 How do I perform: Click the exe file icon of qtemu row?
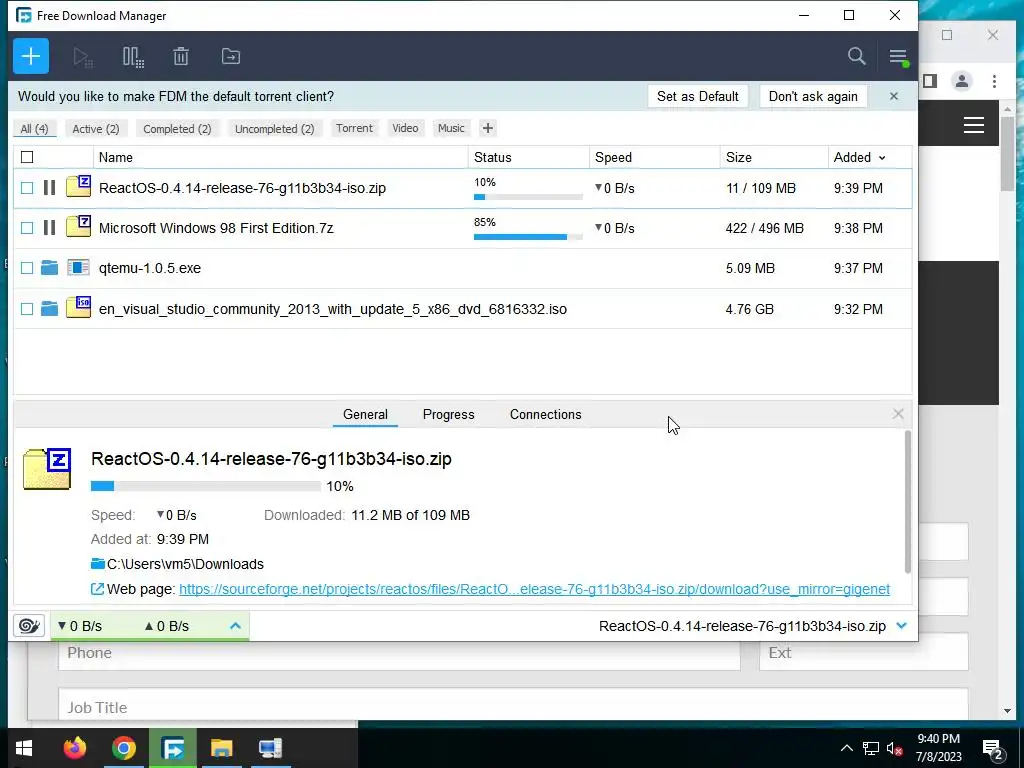point(78,267)
